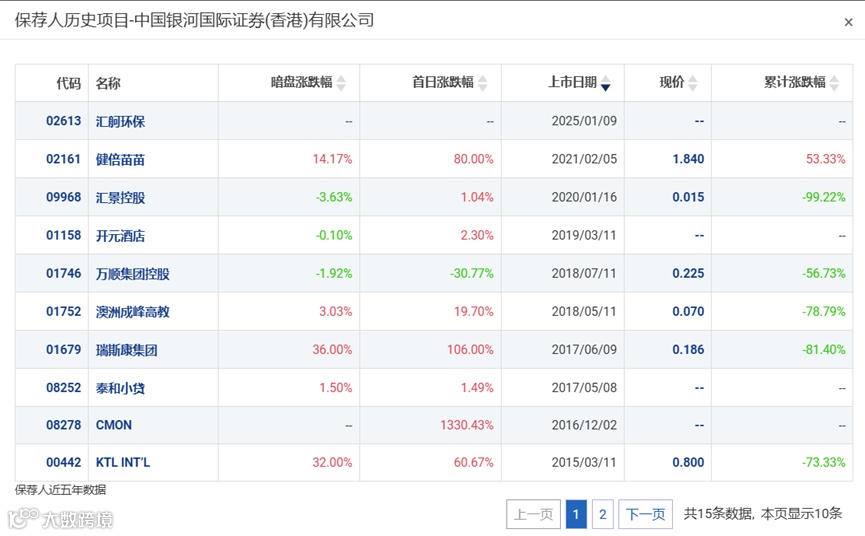Image resolution: width=865 pixels, height=536 pixels.
Task: Select listing date 2019/03/11
Action: 584,235
